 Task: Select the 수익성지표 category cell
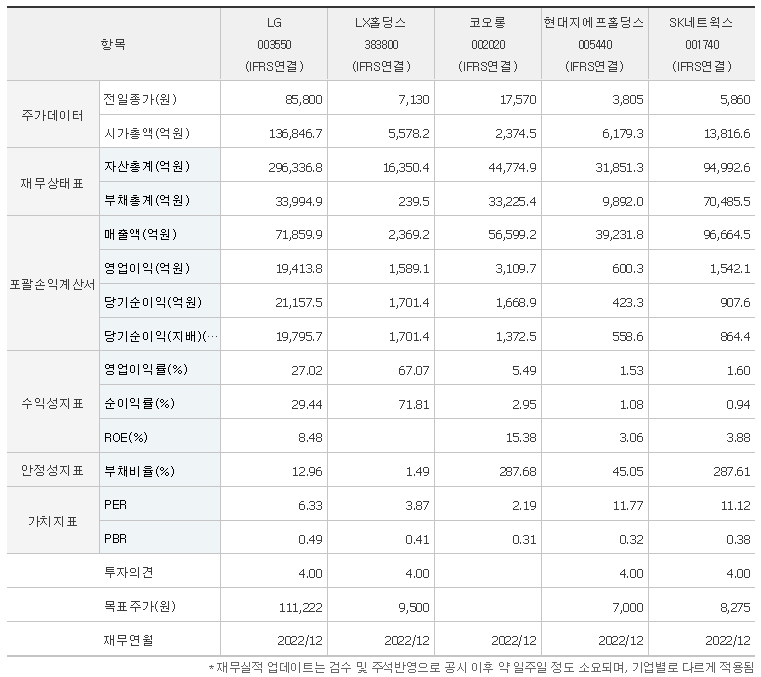coord(53,403)
